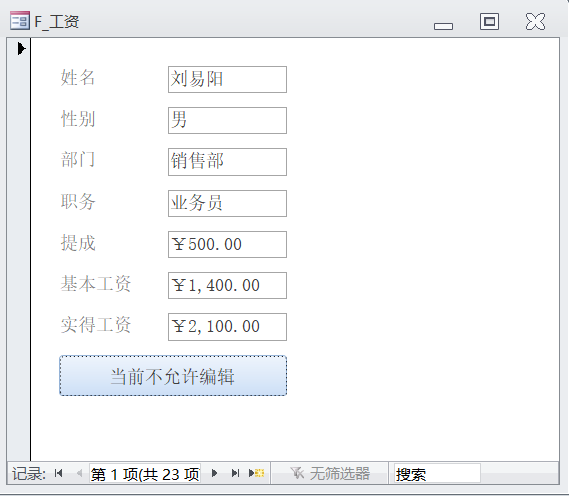
Task: Click the 提成 field showing ¥500.00
Action: coord(227,244)
